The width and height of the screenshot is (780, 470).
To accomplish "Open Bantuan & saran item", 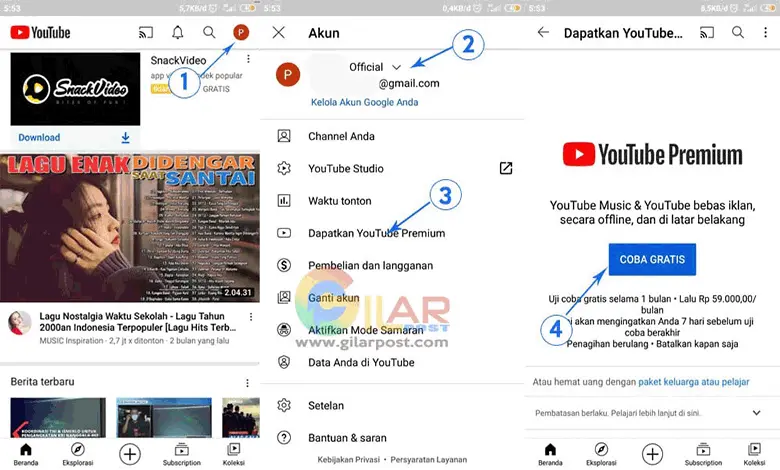I will click(391, 438).
